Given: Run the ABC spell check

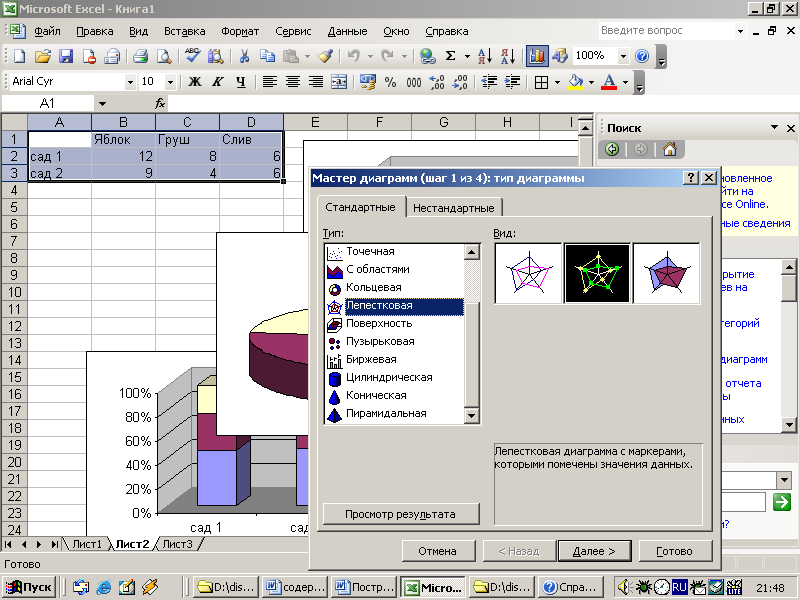Looking at the screenshot, I should 192,56.
